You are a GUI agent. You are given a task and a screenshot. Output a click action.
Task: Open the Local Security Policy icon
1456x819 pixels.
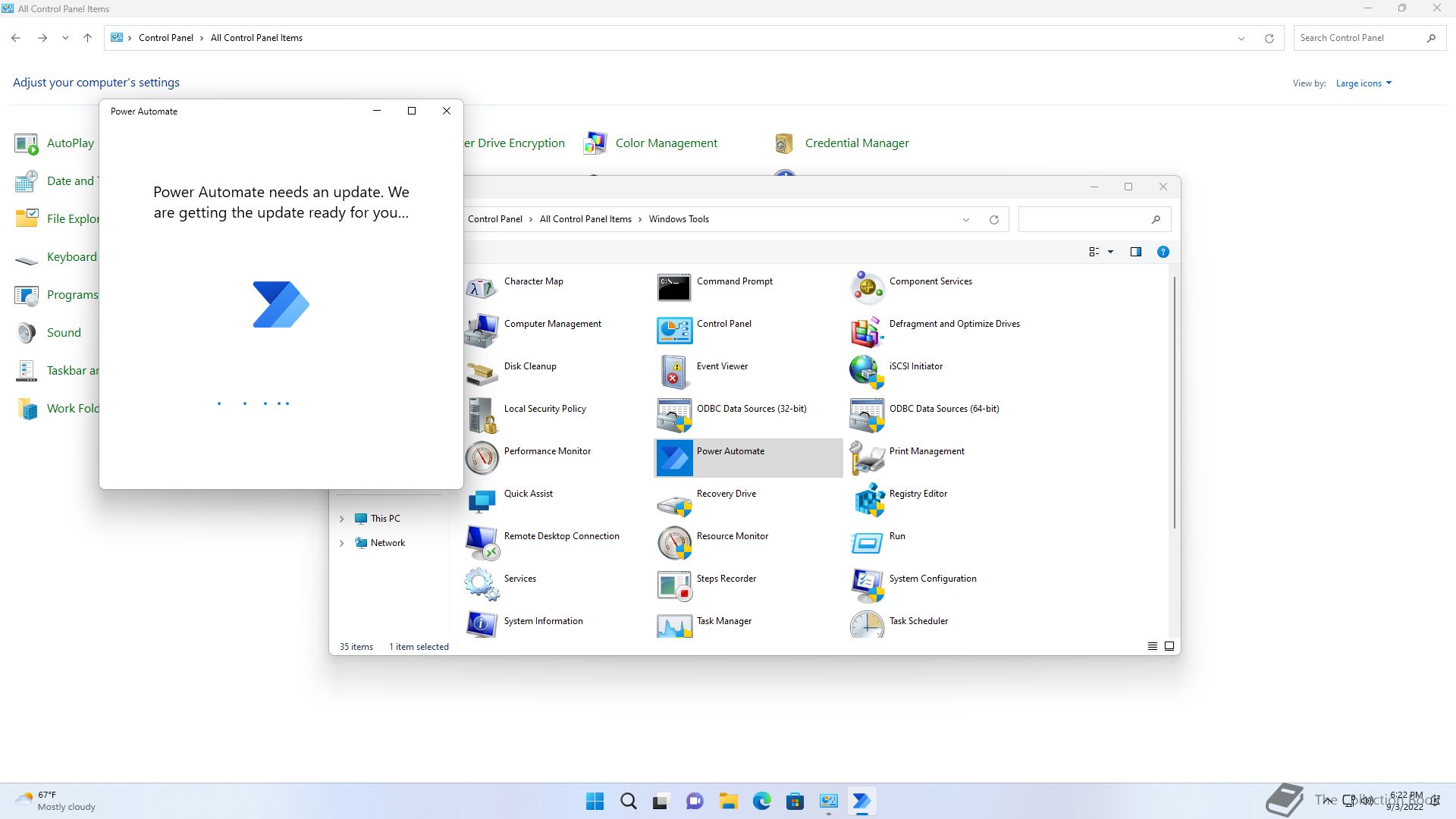(482, 416)
